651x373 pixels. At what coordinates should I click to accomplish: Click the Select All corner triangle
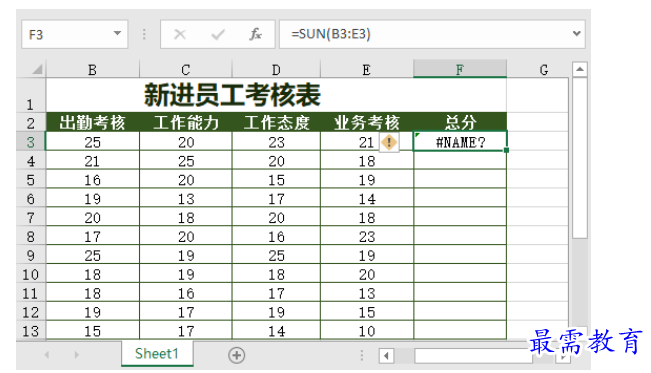(x=37, y=69)
